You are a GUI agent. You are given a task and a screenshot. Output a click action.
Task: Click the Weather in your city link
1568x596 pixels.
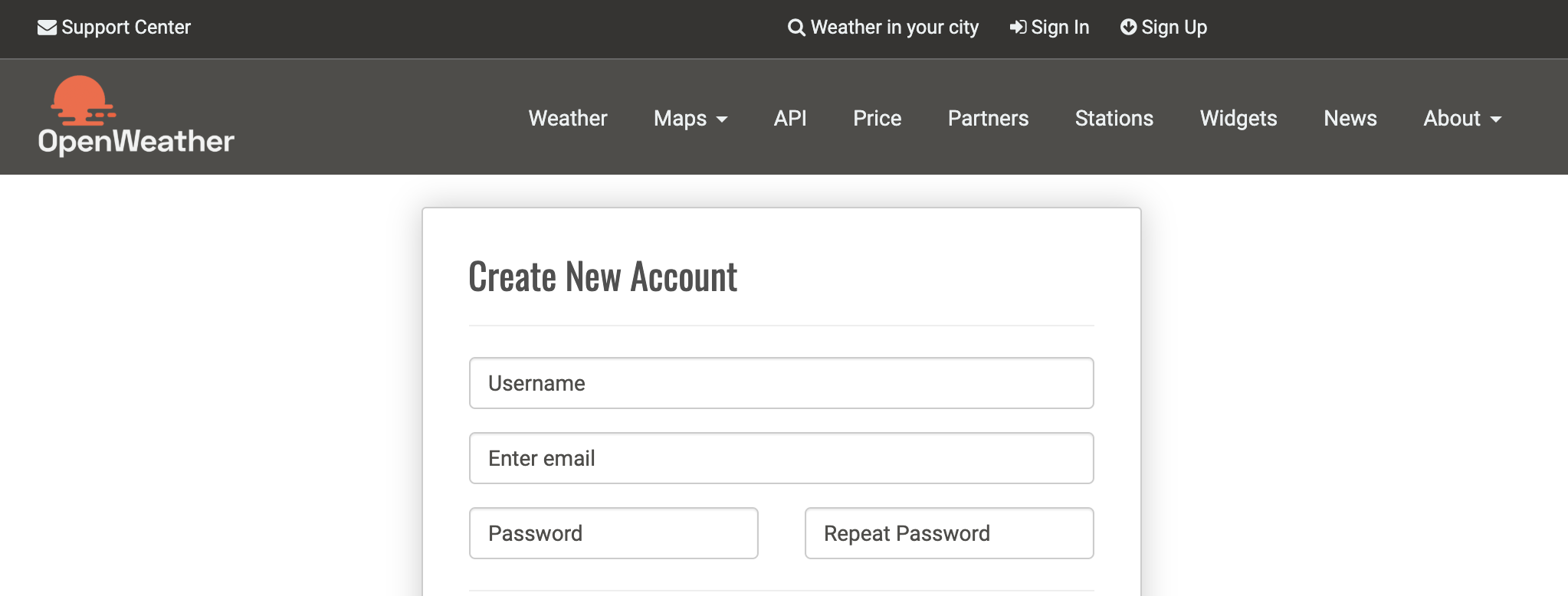point(894,28)
